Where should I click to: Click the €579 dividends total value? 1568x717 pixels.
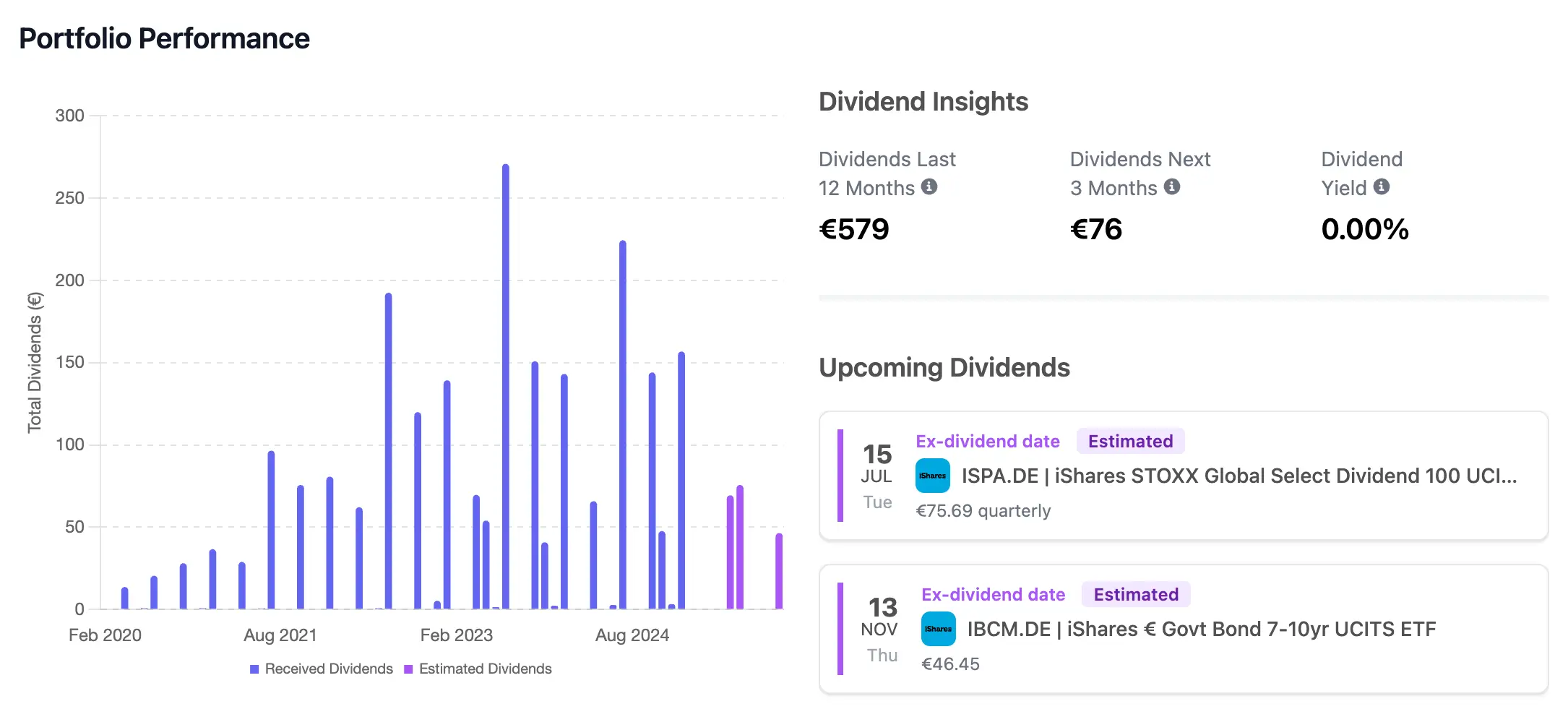point(854,230)
